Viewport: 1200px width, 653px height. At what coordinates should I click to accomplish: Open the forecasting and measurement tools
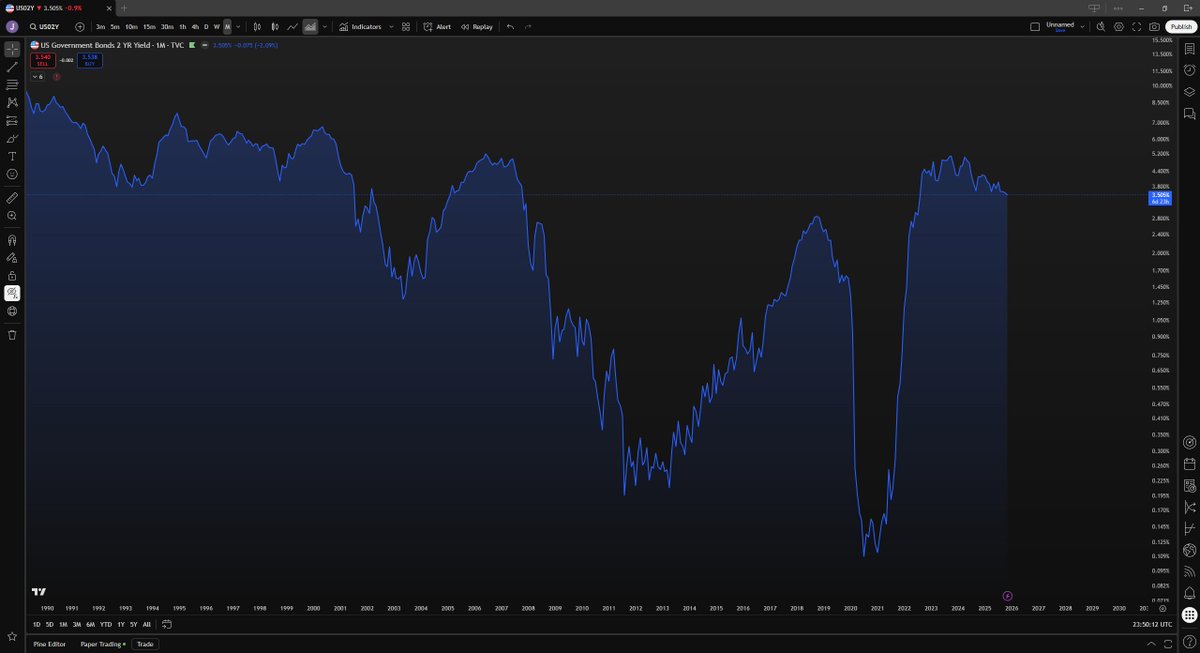pyautogui.click(x=12, y=121)
